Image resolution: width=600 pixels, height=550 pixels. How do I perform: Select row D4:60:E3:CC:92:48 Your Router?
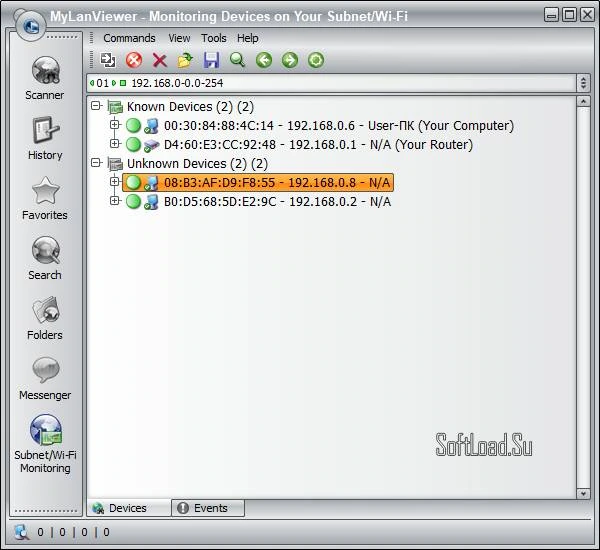click(318, 144)
